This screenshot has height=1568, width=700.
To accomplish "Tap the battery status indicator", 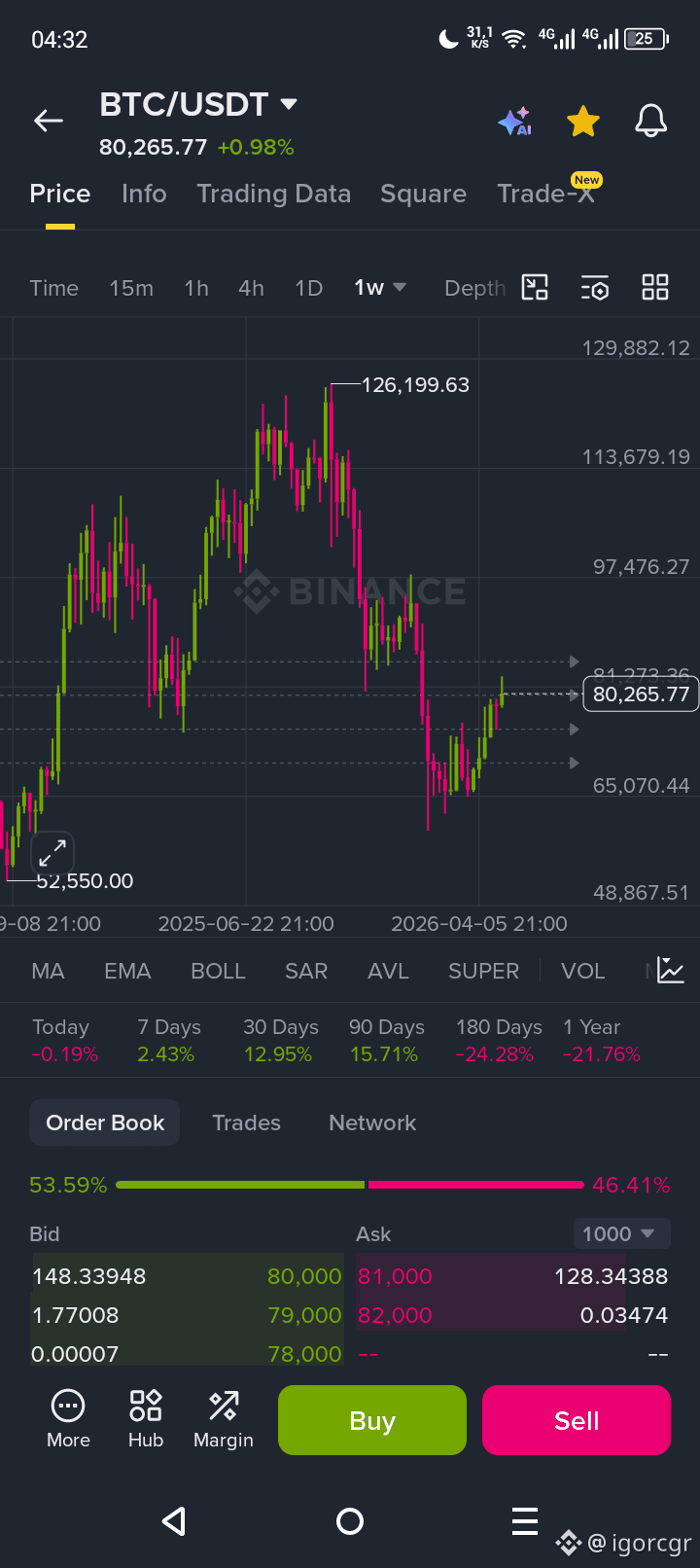I will tap(647, 39).
